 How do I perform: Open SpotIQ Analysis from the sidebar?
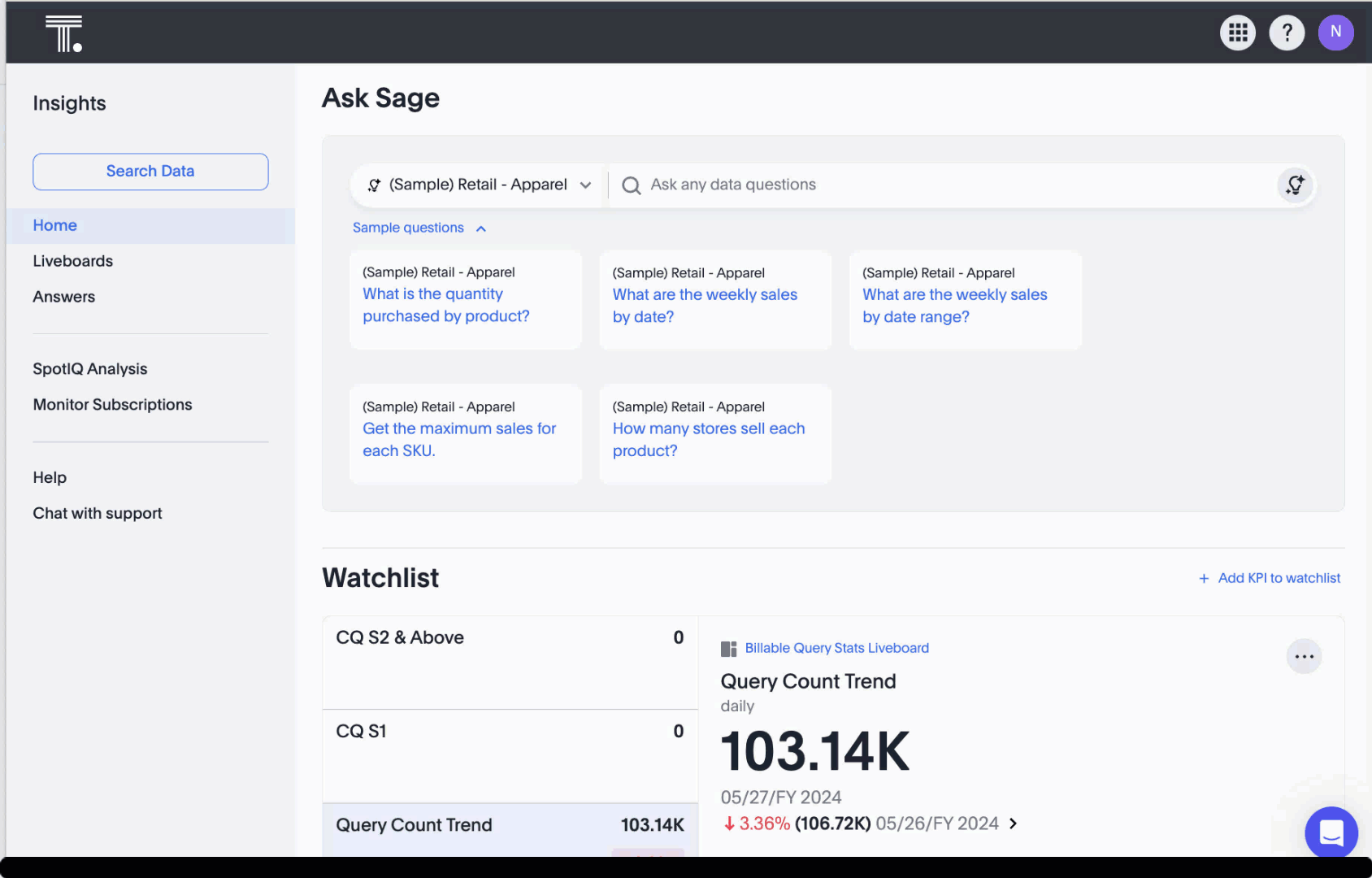(89, 368)
